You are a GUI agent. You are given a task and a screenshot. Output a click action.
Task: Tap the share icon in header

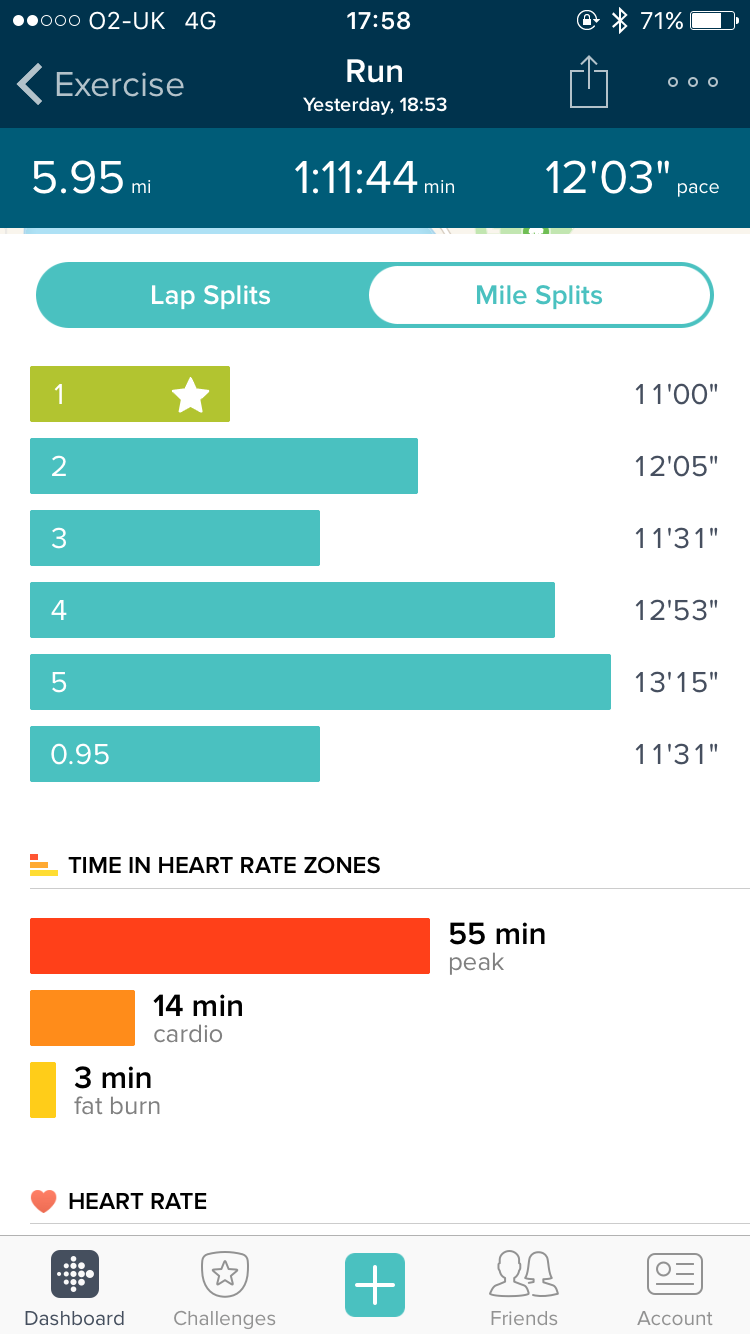point(589,82)
